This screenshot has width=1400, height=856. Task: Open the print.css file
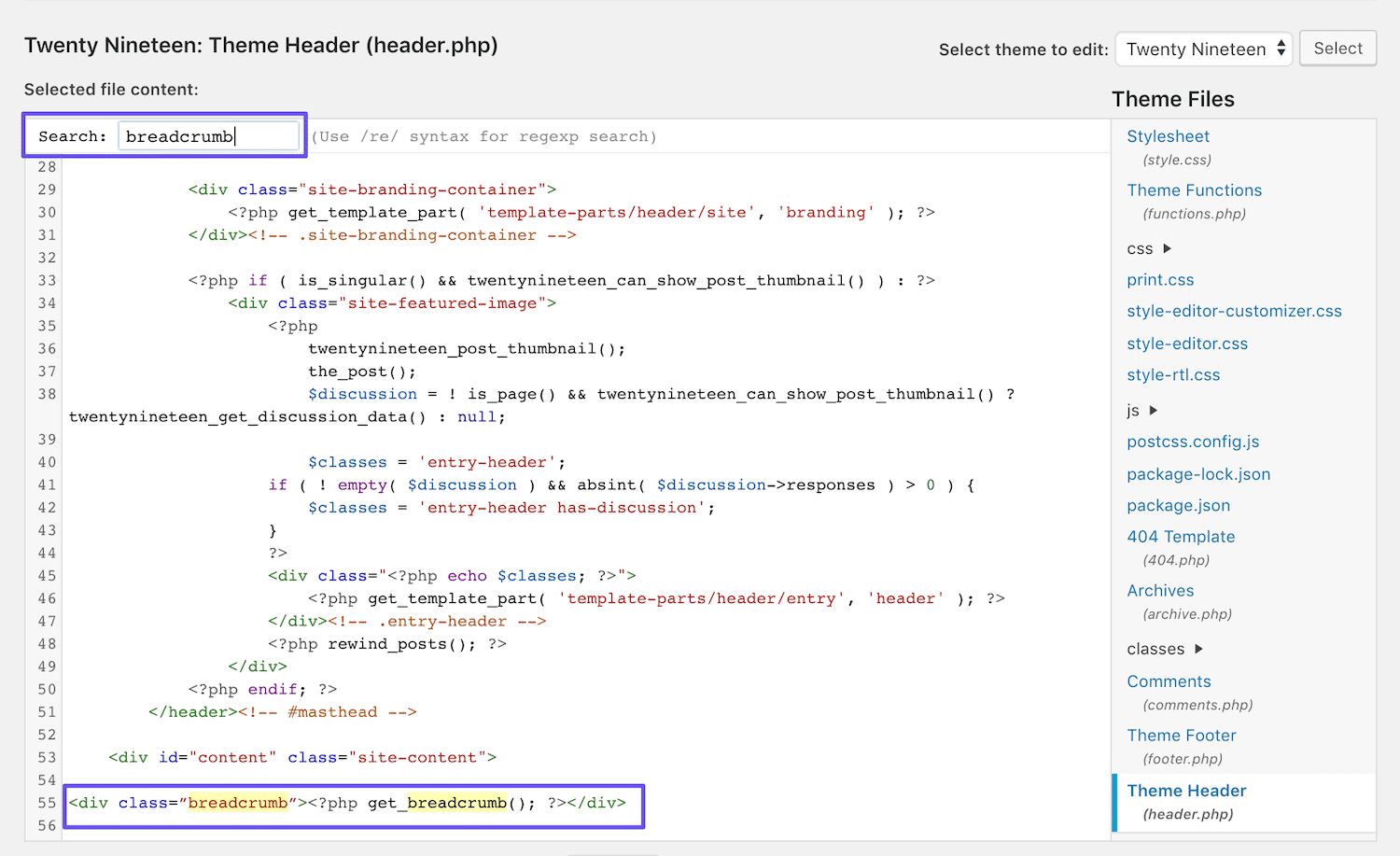pos(1160,279)
